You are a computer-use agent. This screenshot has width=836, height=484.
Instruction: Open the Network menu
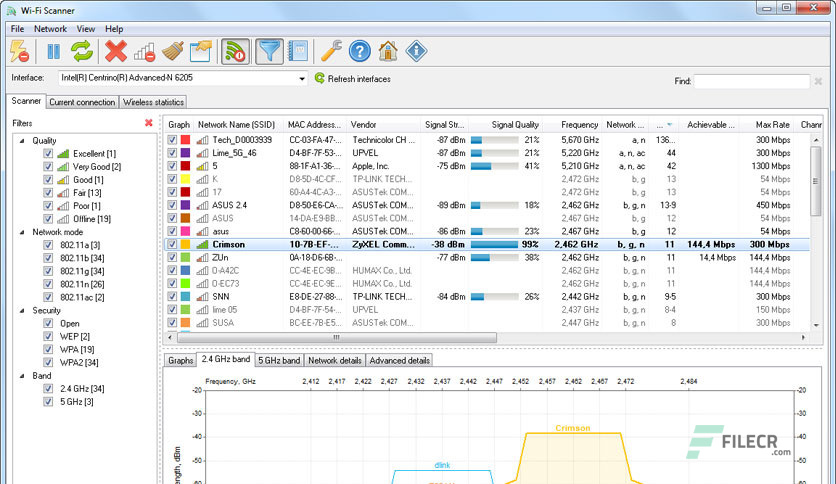coord(51,29)
